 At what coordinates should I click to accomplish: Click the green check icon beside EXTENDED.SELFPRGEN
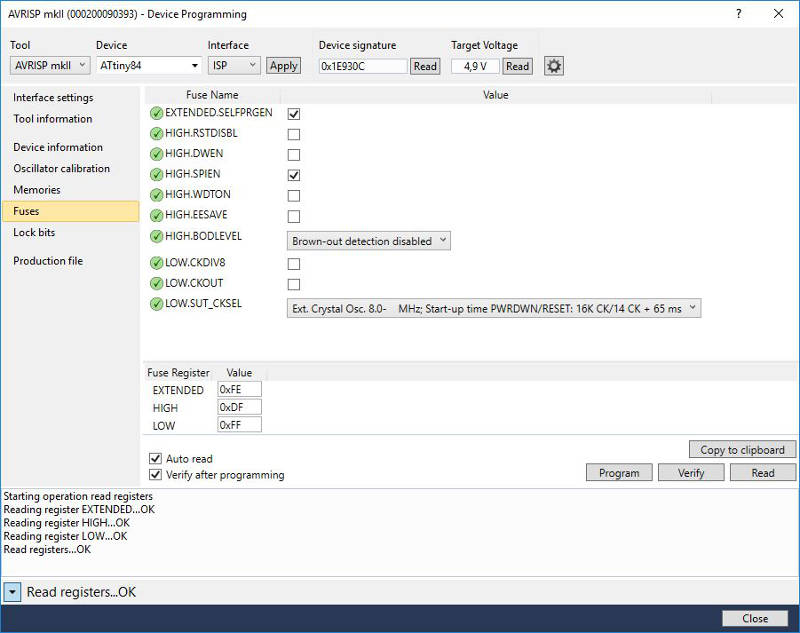[156, 113]
